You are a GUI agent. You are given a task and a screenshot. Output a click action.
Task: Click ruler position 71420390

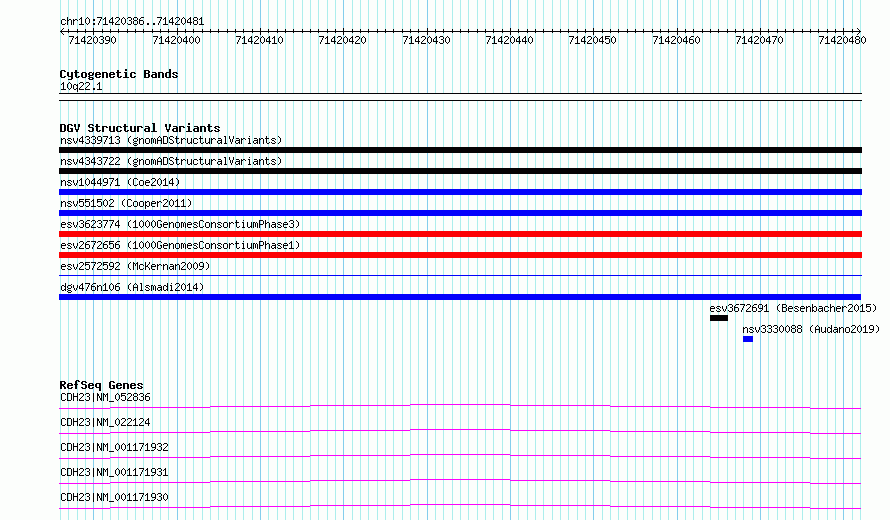(x=93, y=40)
